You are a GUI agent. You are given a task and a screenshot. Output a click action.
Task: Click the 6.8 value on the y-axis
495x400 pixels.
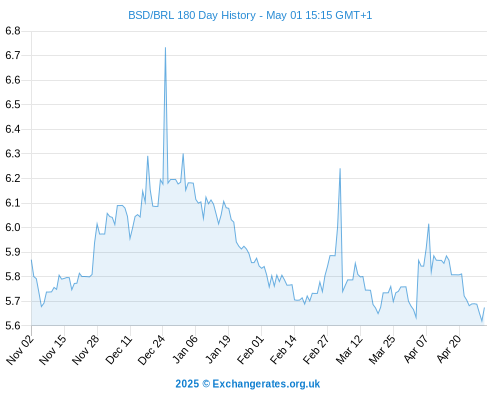pyautogui.click(x=13, y=31)
